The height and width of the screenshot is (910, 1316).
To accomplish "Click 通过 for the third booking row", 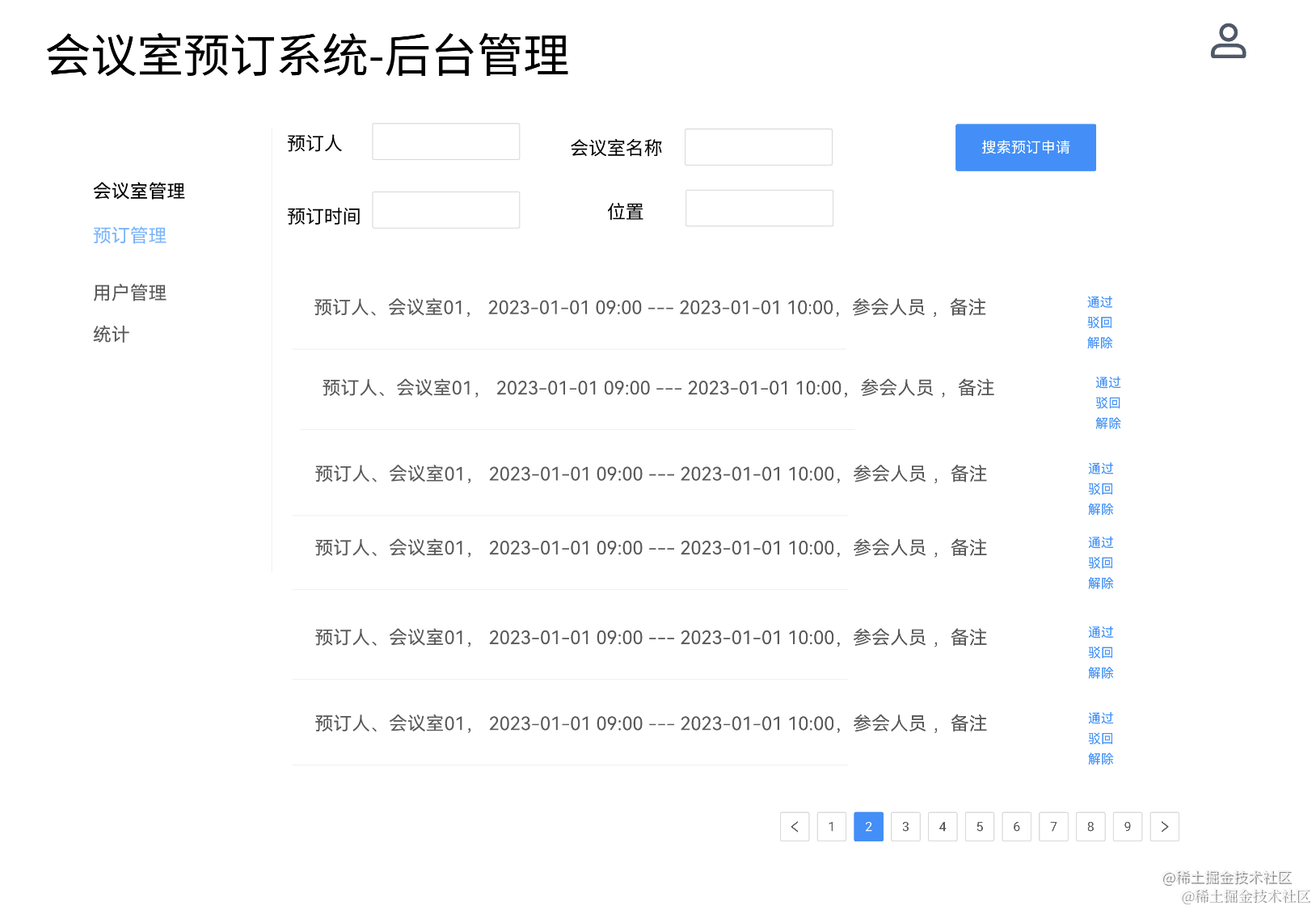I will point(1101,469).
